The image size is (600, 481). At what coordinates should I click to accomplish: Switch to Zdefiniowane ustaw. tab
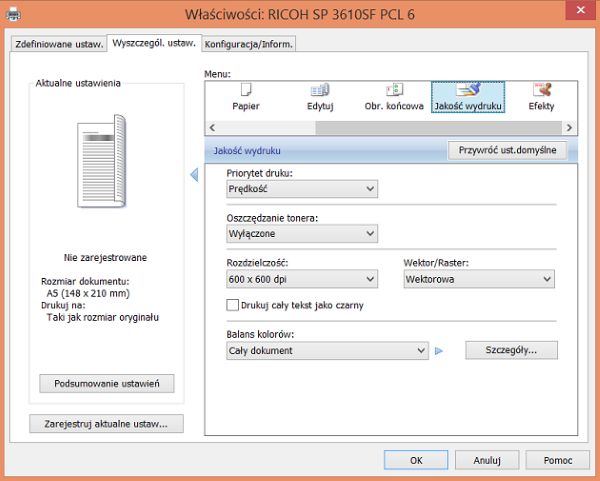[x=59, y=44]
